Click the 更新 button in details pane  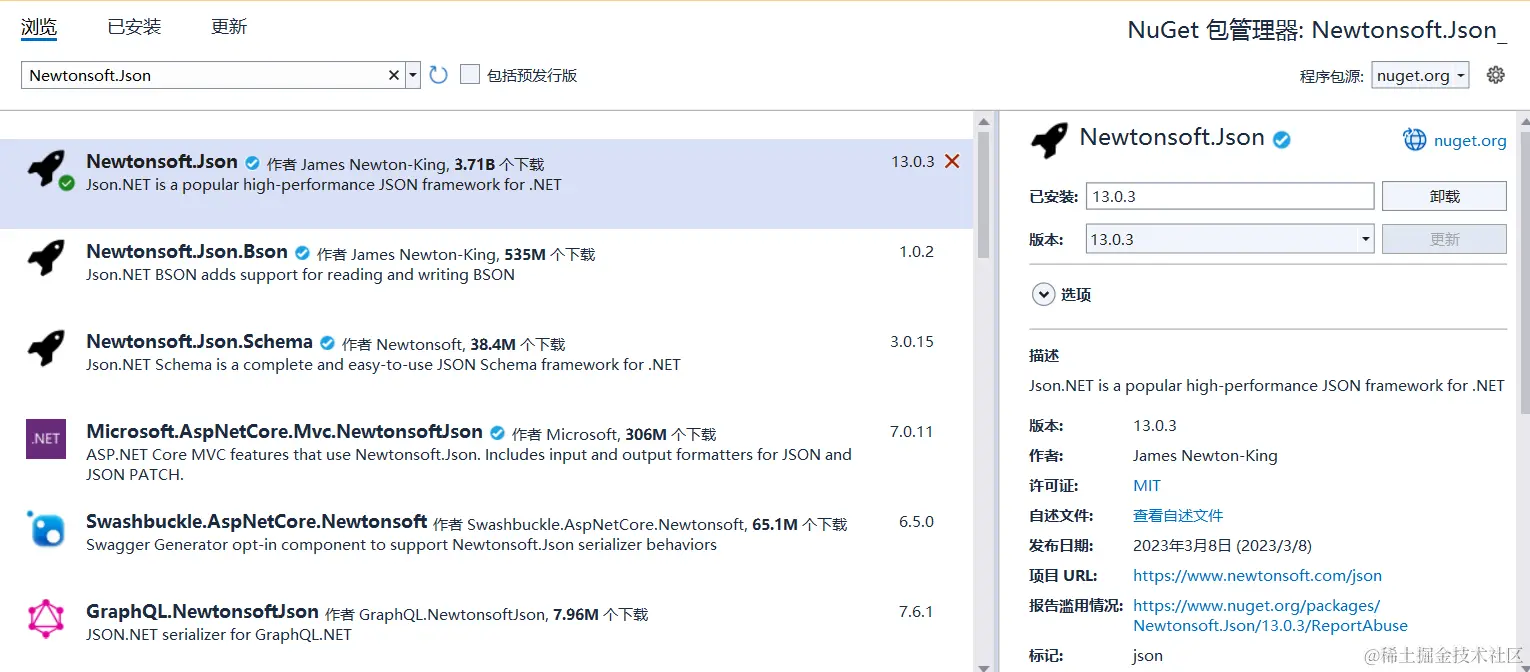tap(1444, 239)
